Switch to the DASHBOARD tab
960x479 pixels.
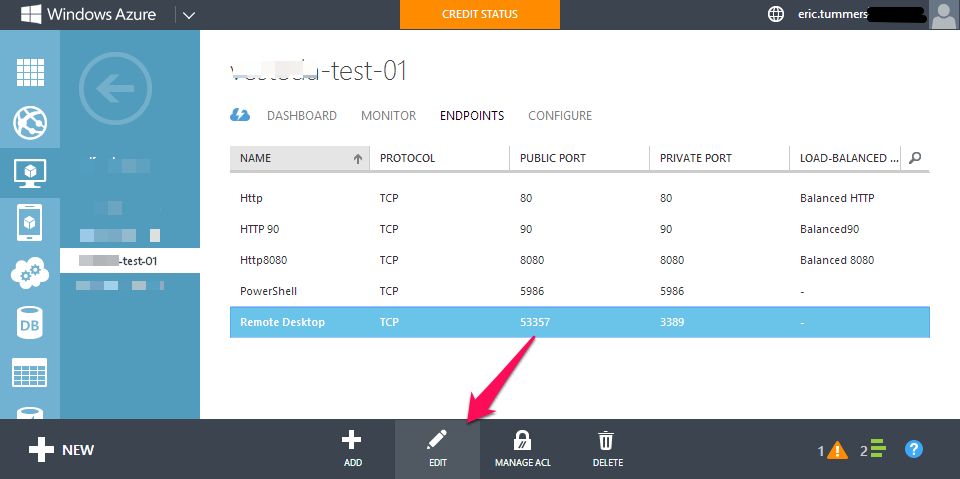[301, 116]
